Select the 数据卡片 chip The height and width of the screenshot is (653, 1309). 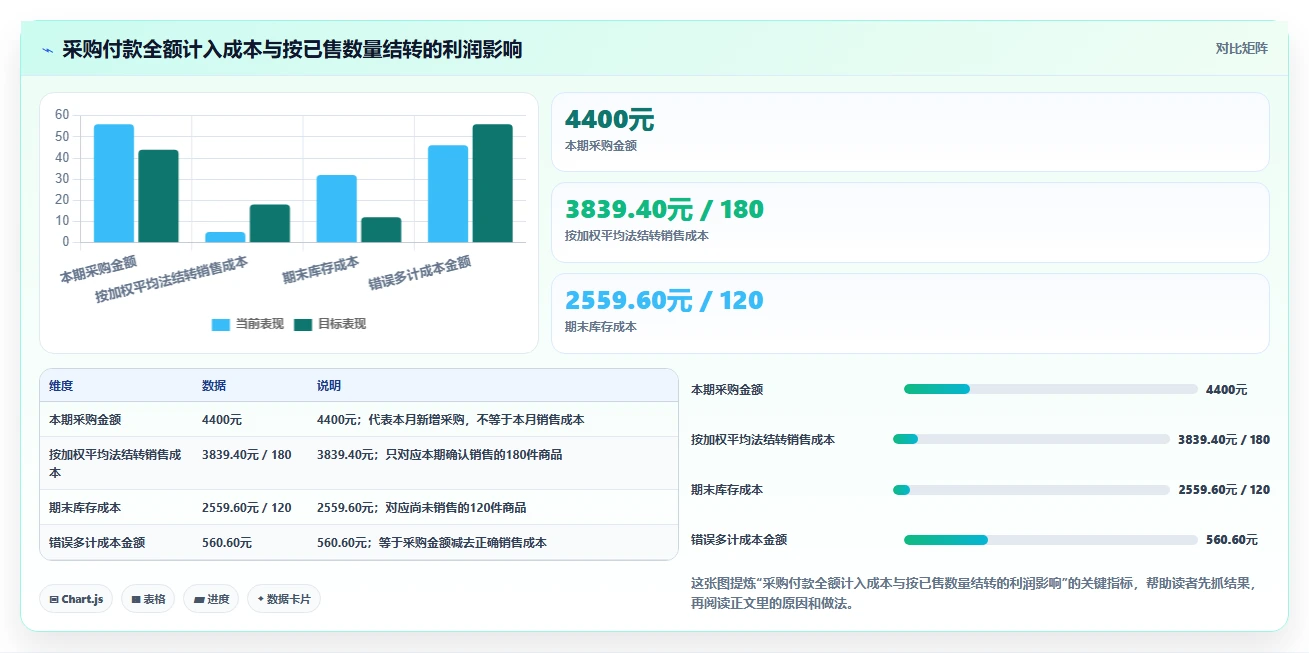[x=284, y=599]
